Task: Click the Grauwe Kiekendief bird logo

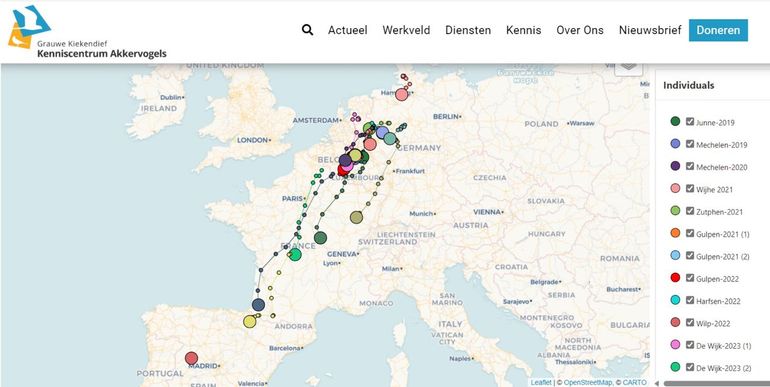Action: pos(29,27)
